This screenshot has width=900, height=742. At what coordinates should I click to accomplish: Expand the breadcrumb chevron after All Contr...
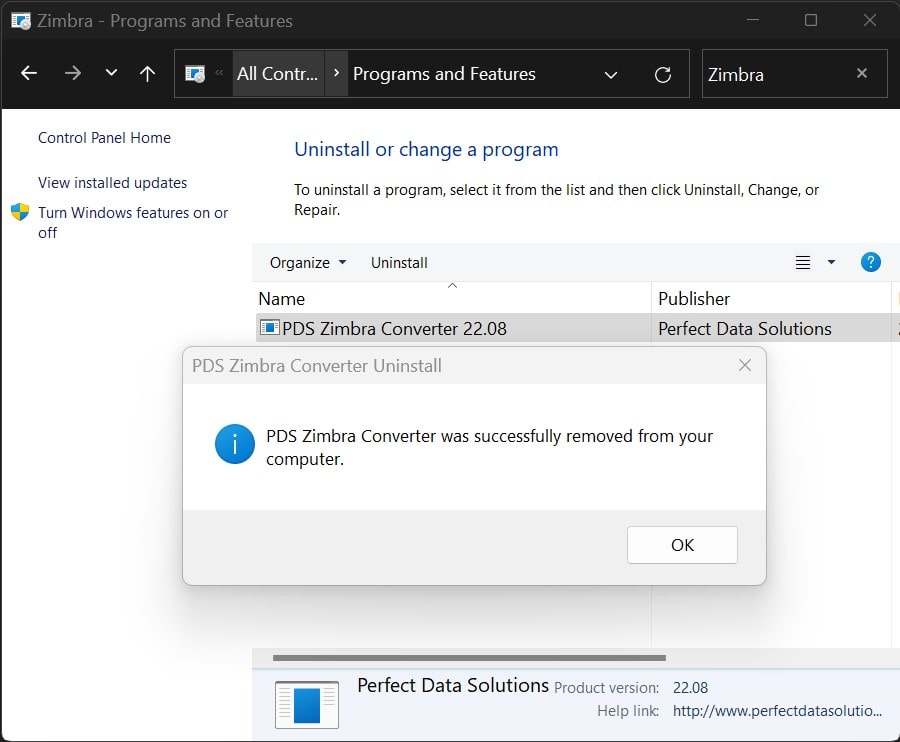click(336, 73)
